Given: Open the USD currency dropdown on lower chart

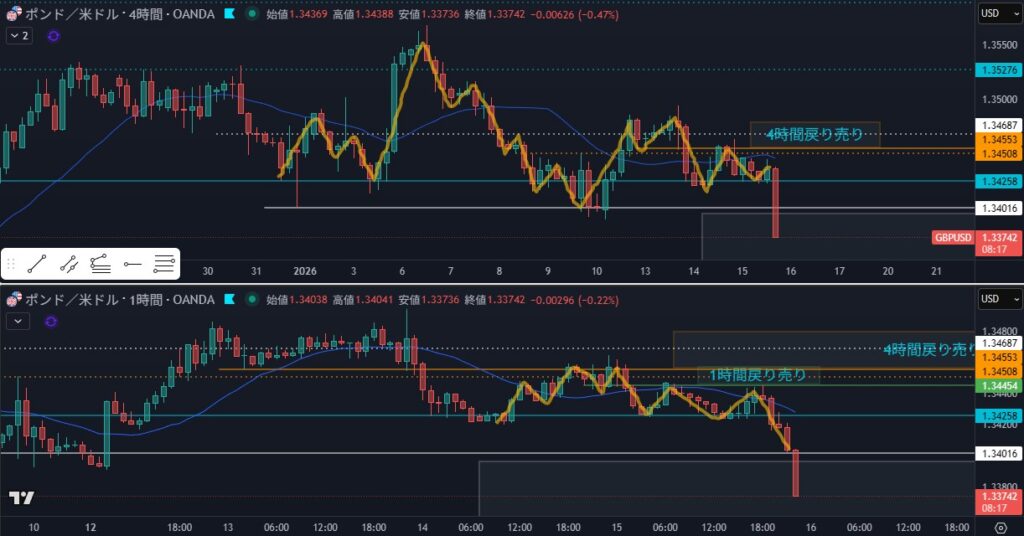Looking at the screenshot, I should coord(996,298).
